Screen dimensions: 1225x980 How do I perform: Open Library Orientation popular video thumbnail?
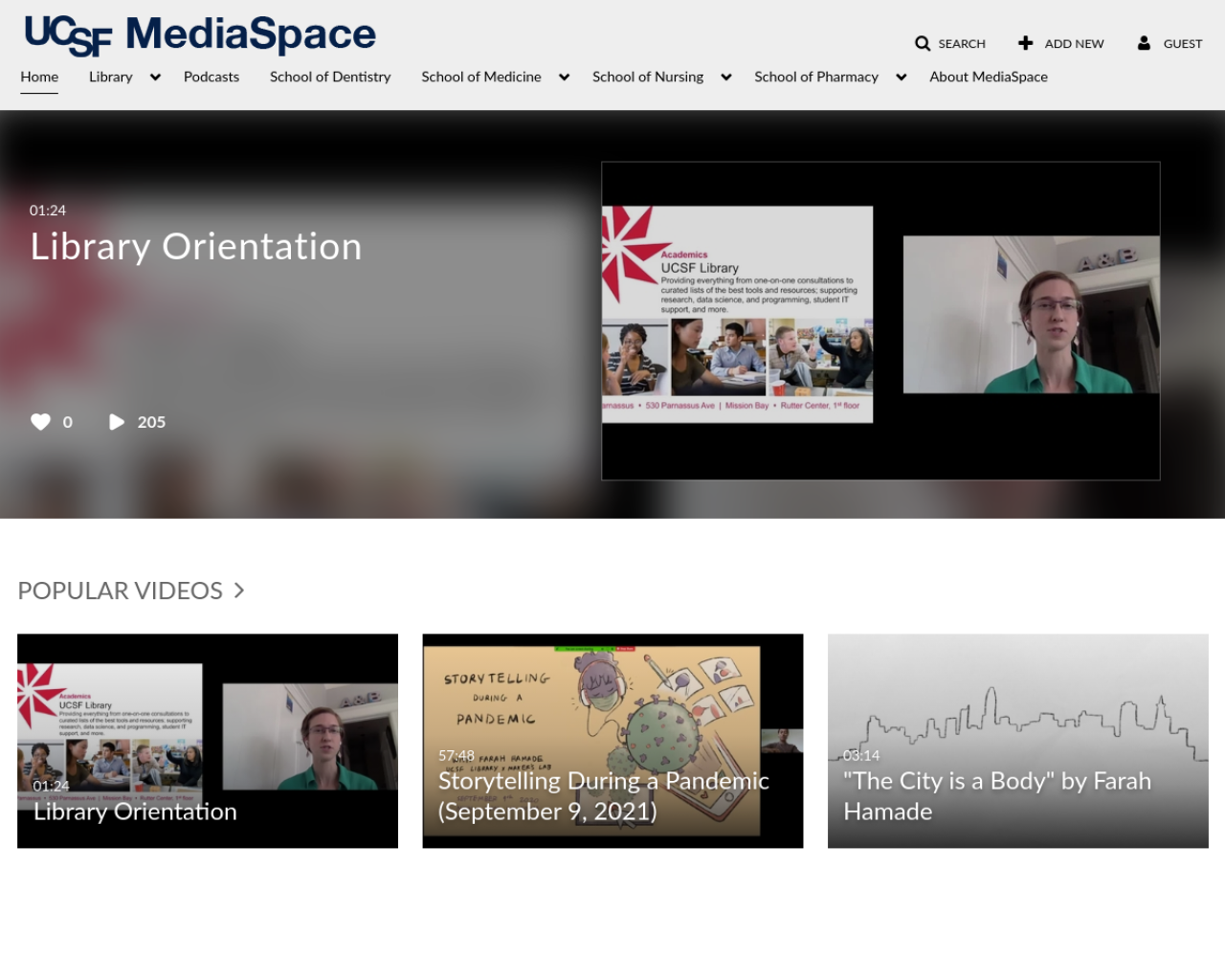click(x=208, y=741)
